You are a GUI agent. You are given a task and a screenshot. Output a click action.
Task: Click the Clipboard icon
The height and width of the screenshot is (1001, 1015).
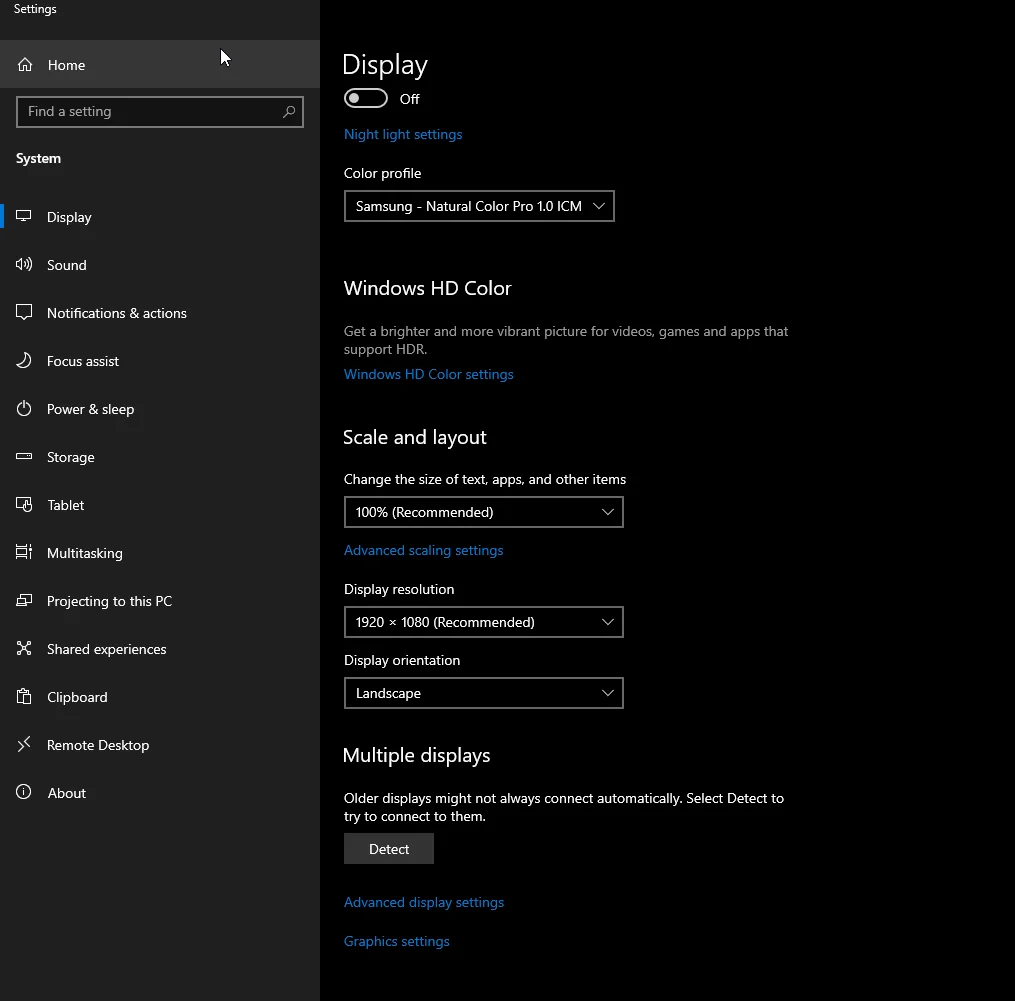24,696
